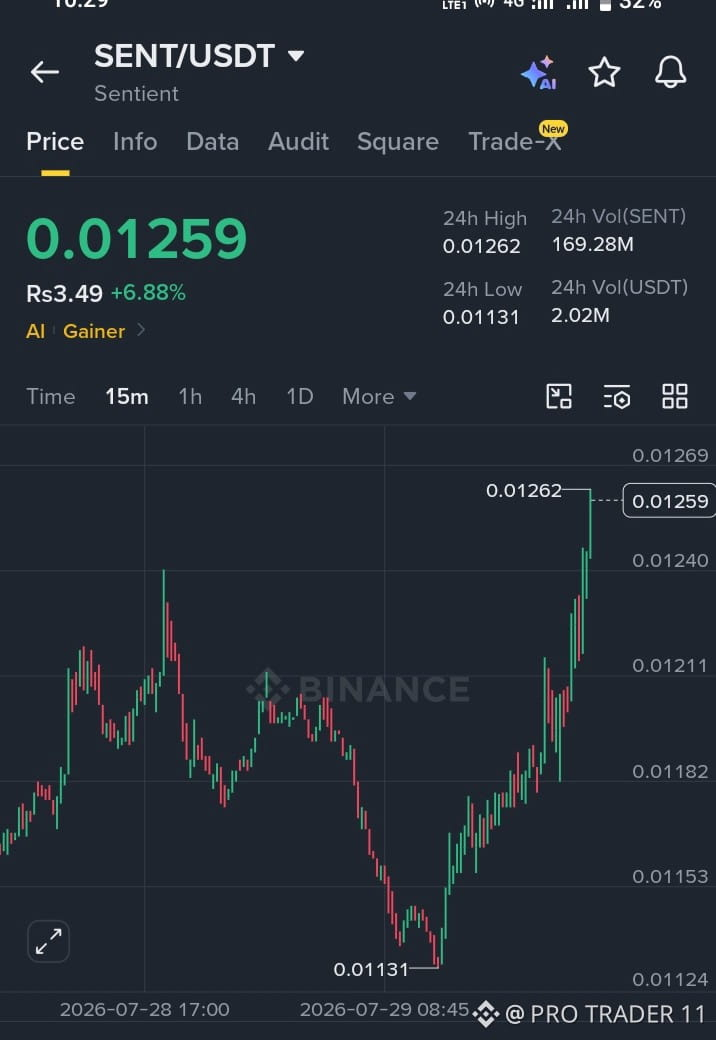This screenshot has height=1040, width=716.
Task: Tap the 0.01269 price axis label
Action: tap(670, 456)
